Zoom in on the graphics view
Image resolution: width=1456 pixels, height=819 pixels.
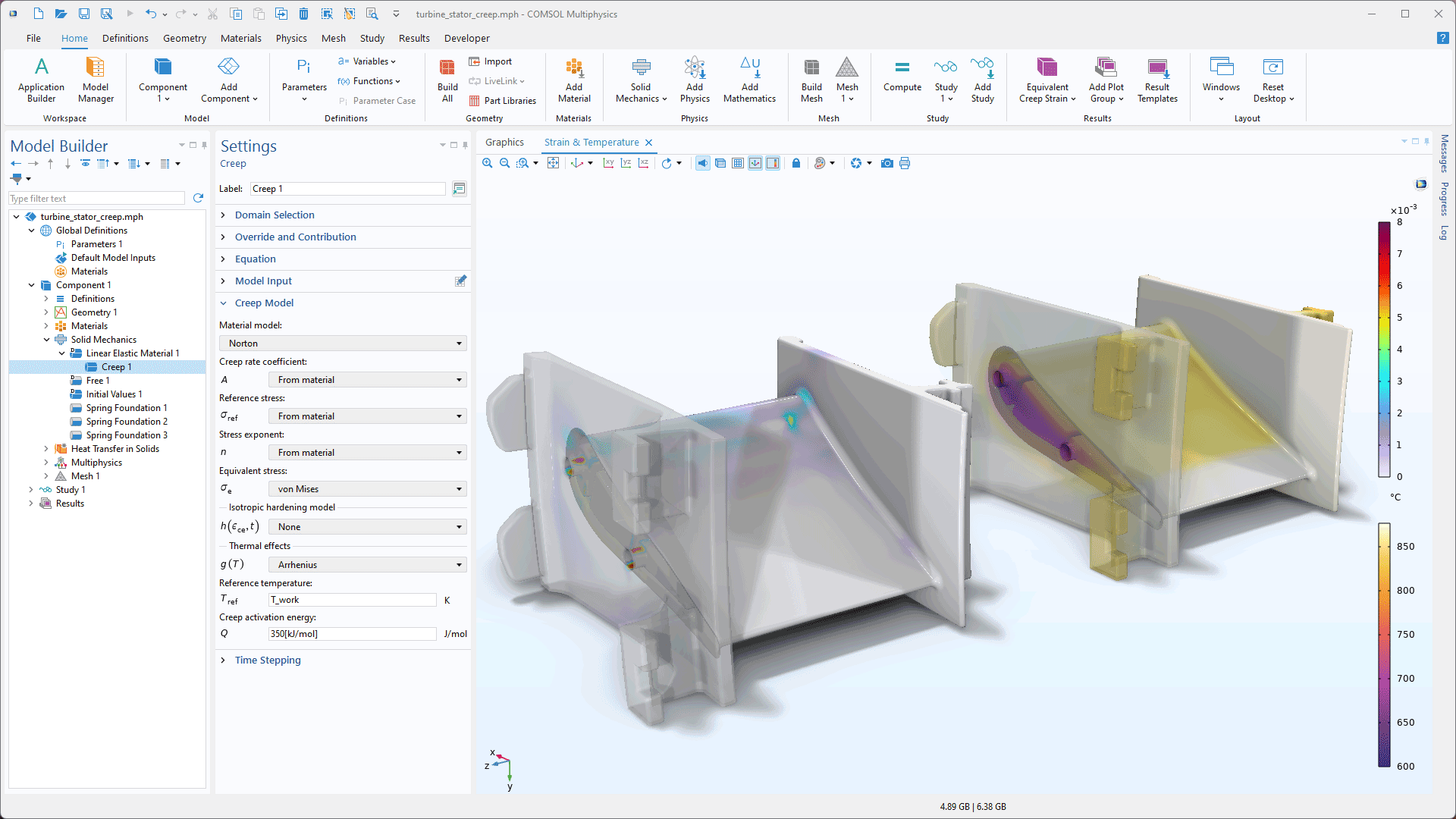point(488,163)
